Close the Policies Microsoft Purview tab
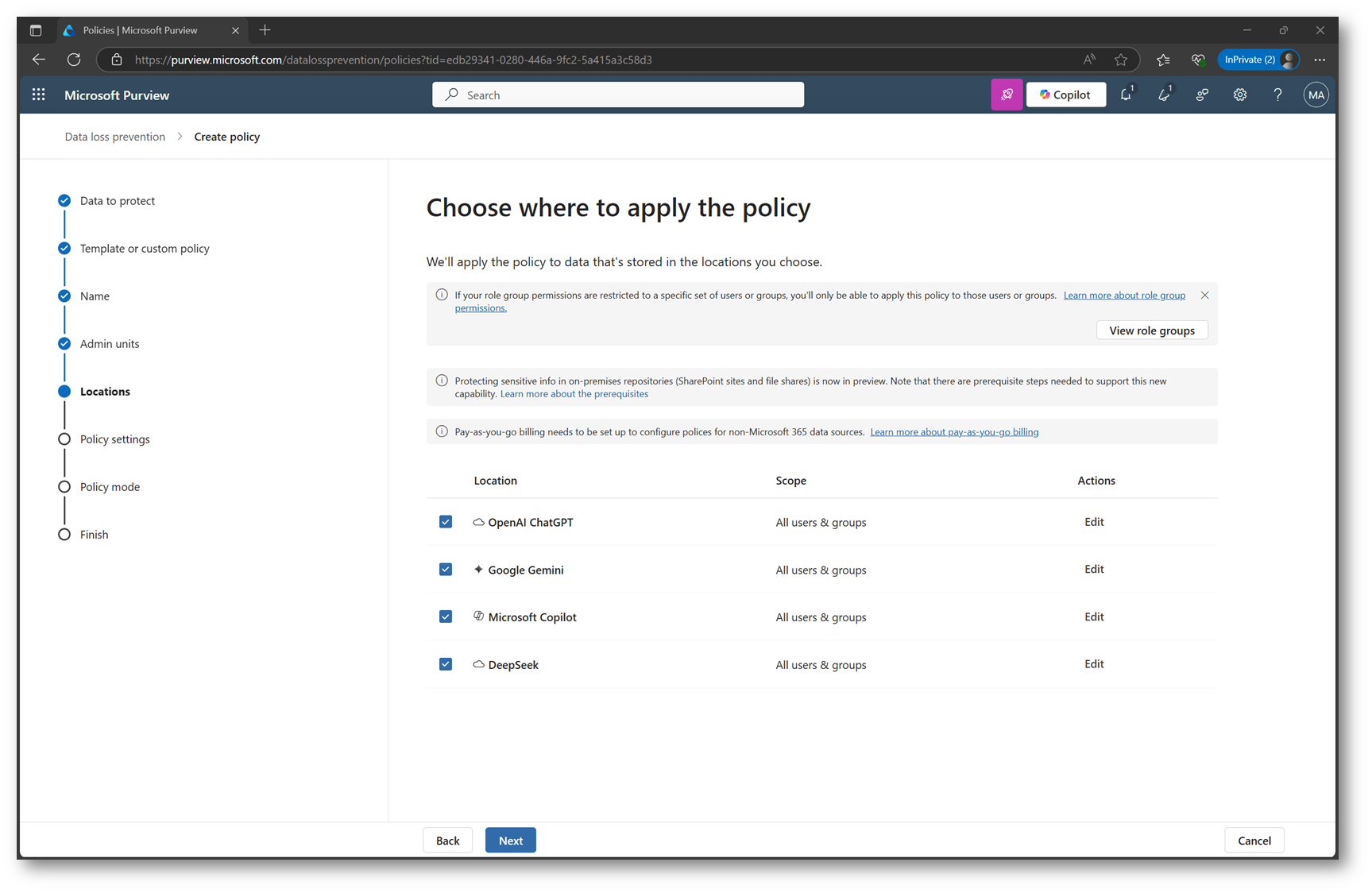This screenshot has width=1372, height=893. 235,30
